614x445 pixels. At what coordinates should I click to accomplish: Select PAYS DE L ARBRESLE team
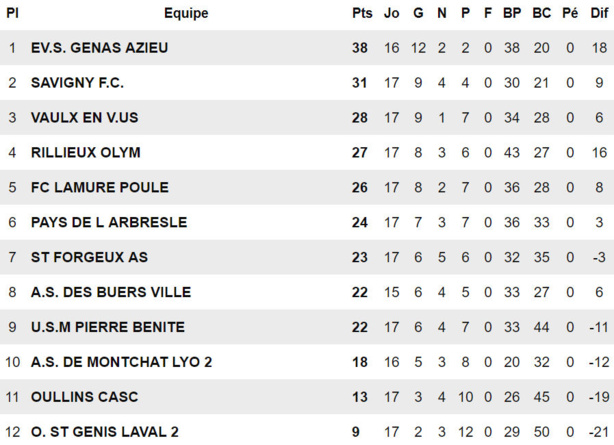(108, 222)
